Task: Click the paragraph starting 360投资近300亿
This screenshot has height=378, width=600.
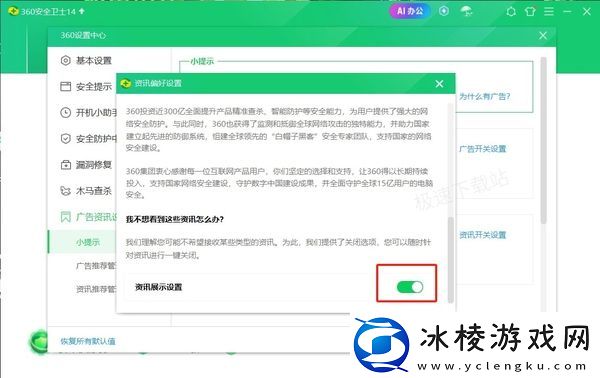Action: (x=278, y=130)
